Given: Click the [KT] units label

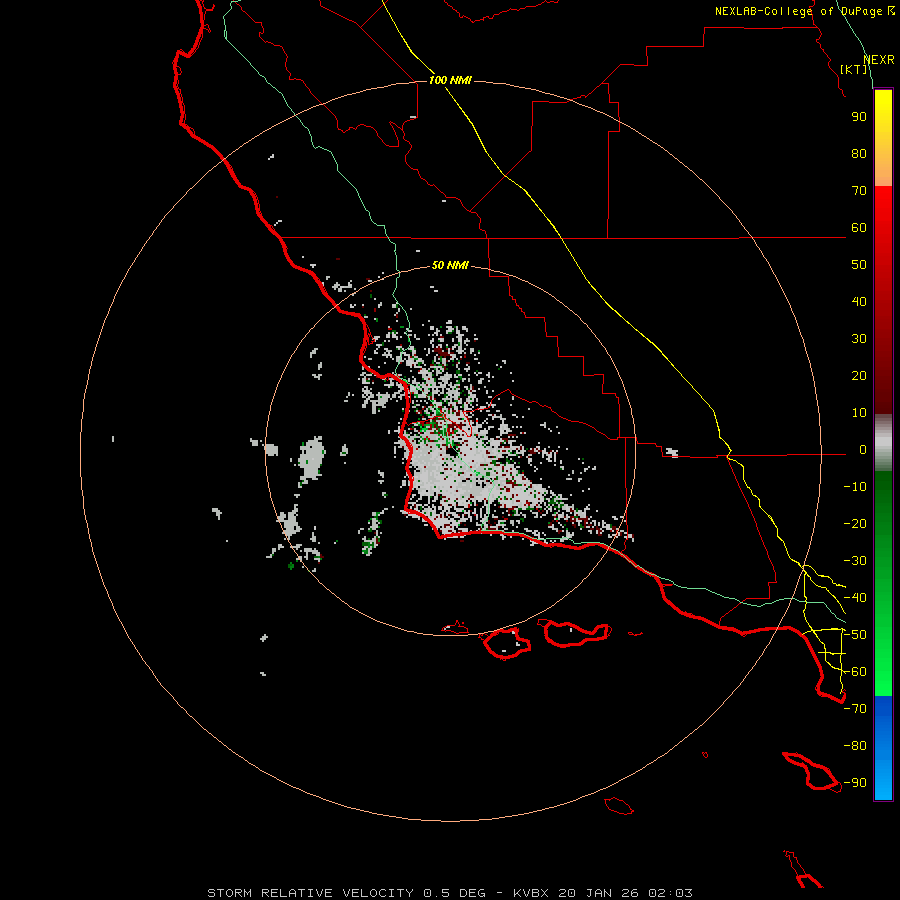Looking at the screenshot, I should (854, 69).
